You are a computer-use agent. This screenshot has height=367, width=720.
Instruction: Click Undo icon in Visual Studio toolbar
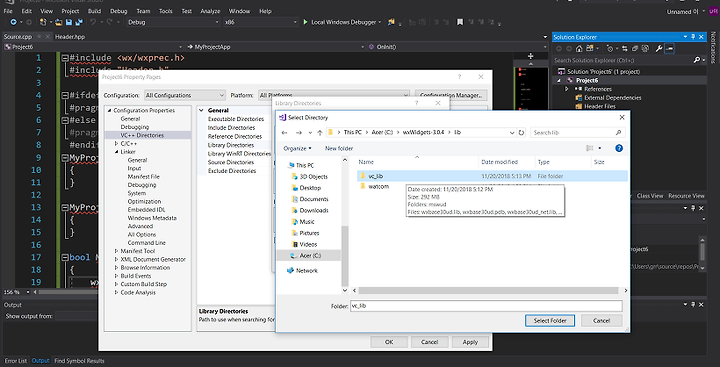pyautogui.click(x=93, y=22)
